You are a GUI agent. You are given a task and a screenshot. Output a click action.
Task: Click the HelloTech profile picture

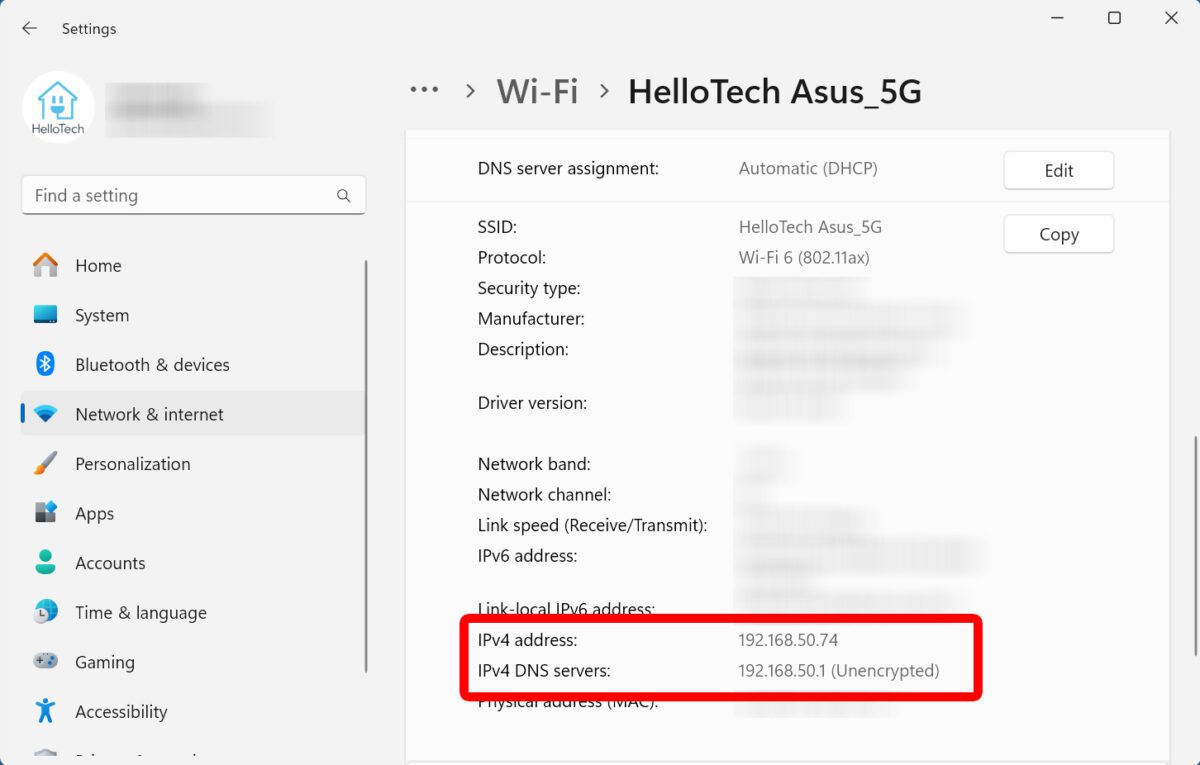(x=58, y=106)
